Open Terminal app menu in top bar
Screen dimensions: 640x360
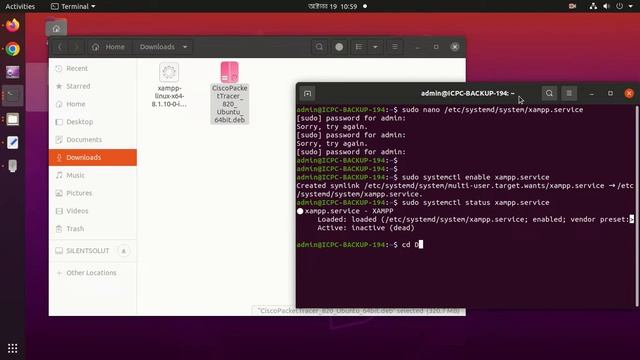pyautogui.click(x=73, y=6)
